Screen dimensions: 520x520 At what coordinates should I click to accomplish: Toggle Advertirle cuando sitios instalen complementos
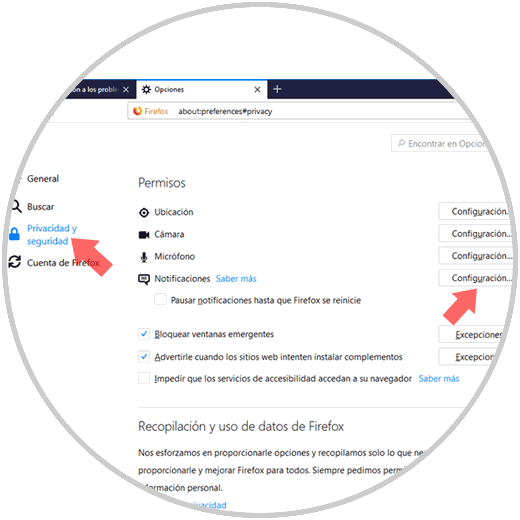point(144,356)
